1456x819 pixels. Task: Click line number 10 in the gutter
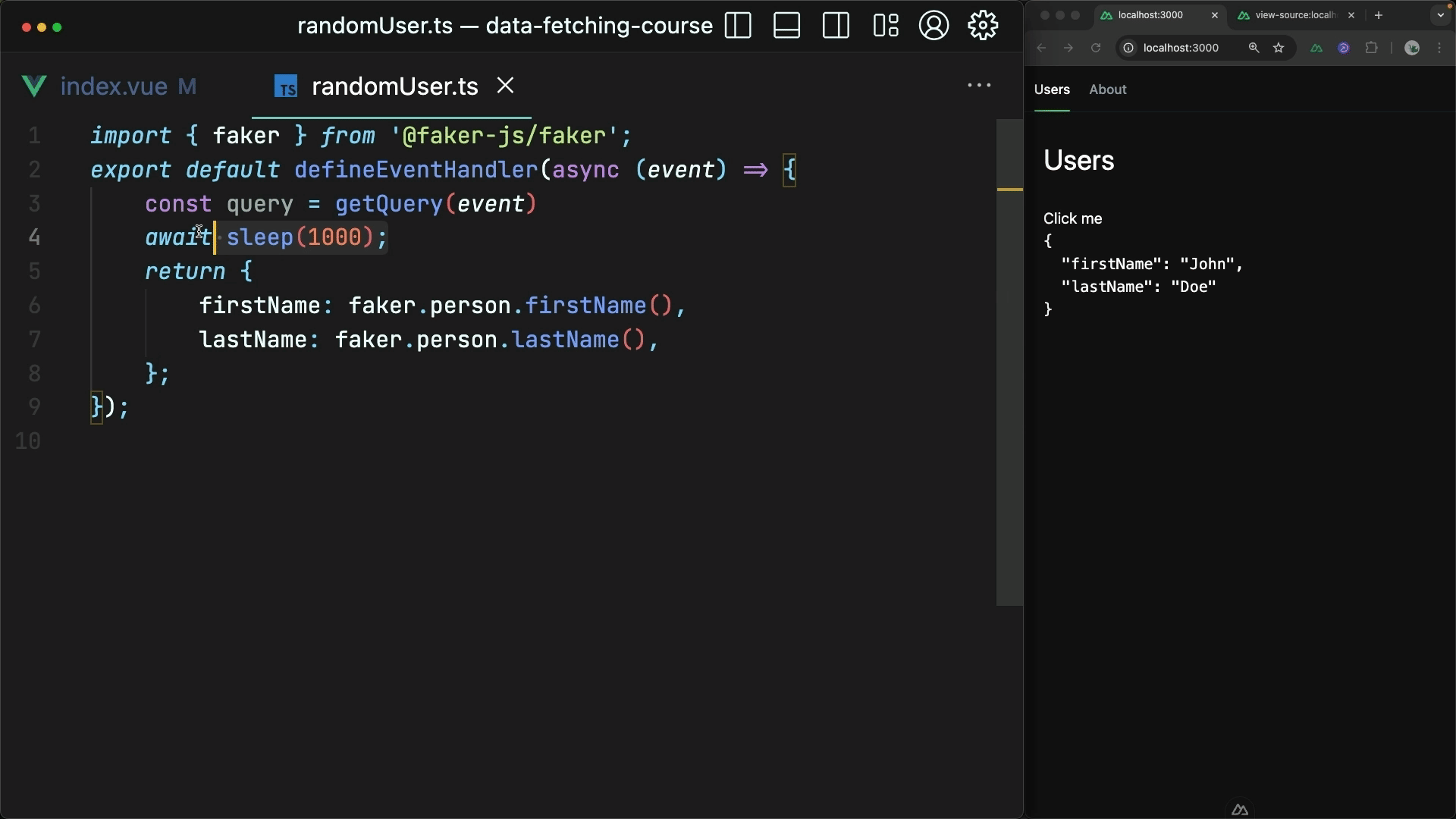pos(28,441)
